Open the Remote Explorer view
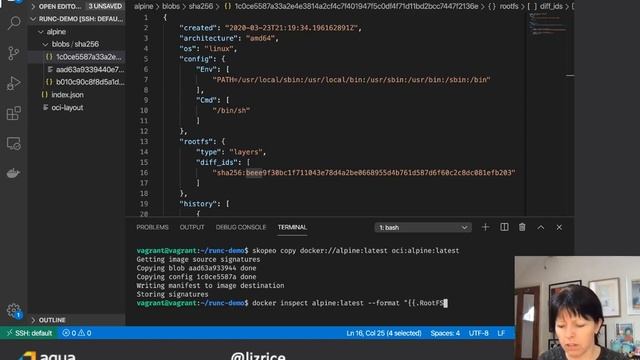 coord(13,143)
